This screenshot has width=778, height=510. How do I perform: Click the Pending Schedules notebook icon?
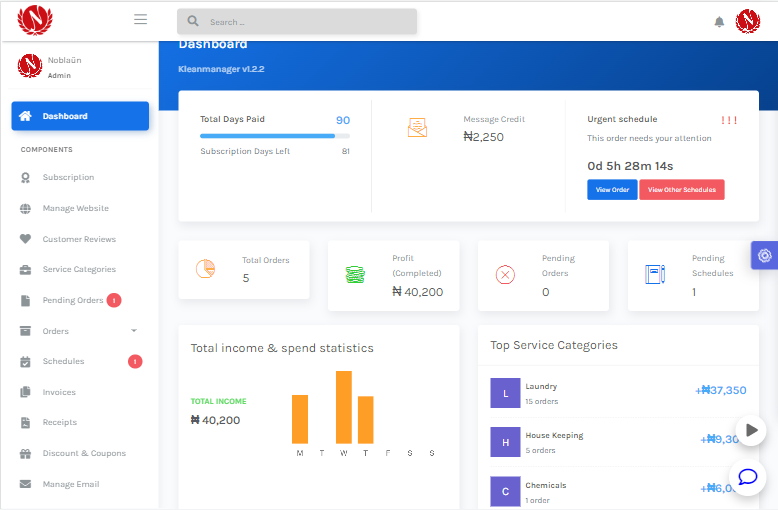(655, 274)
